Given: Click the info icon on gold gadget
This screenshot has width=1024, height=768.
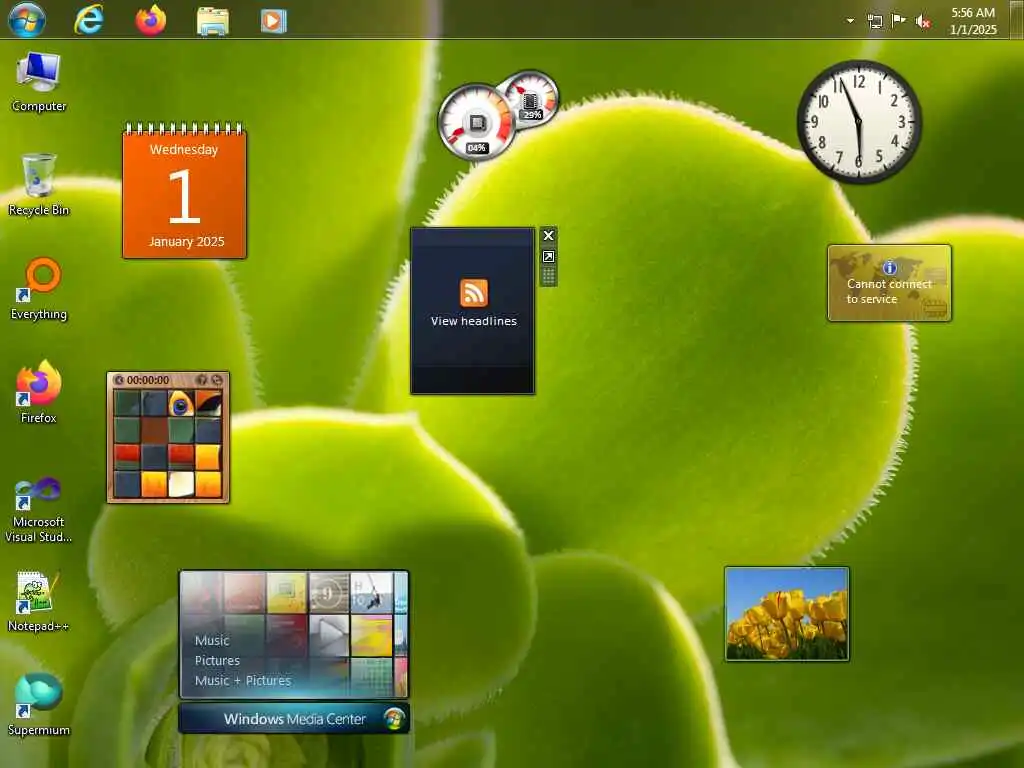Looking at the screenshot, I should coord(889,267).
